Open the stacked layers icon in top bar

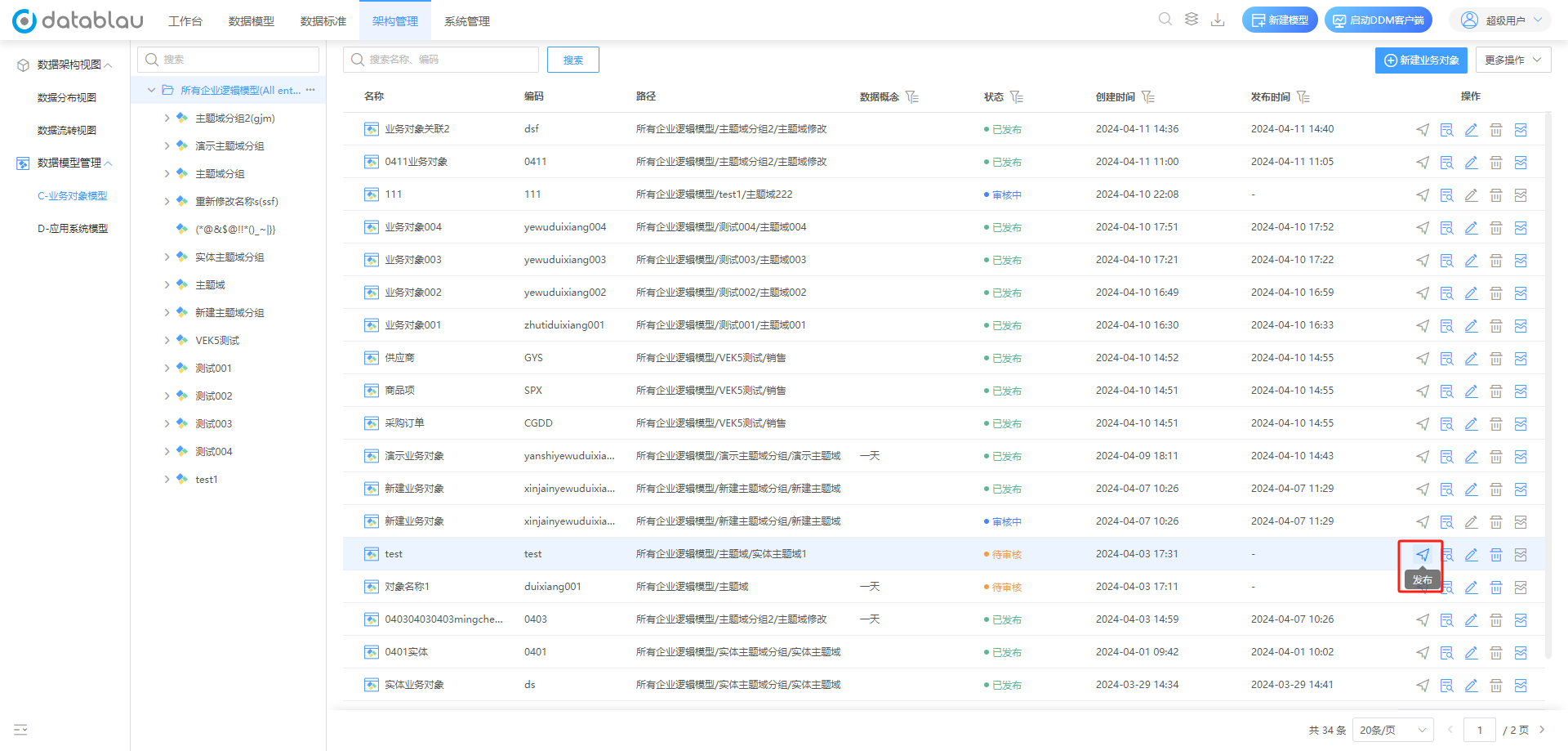(x=1192, y=19)
